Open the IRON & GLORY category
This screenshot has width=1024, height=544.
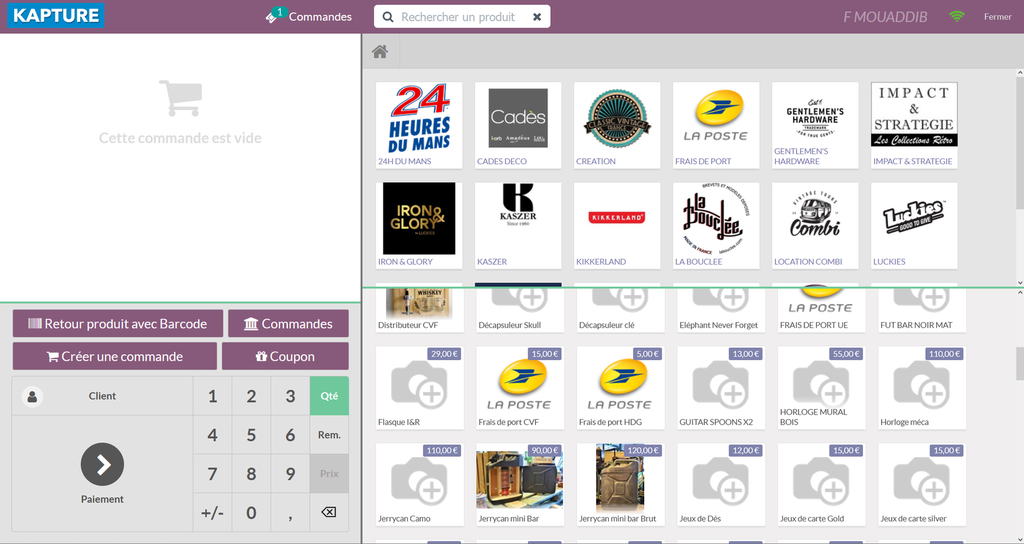(419, 225)
